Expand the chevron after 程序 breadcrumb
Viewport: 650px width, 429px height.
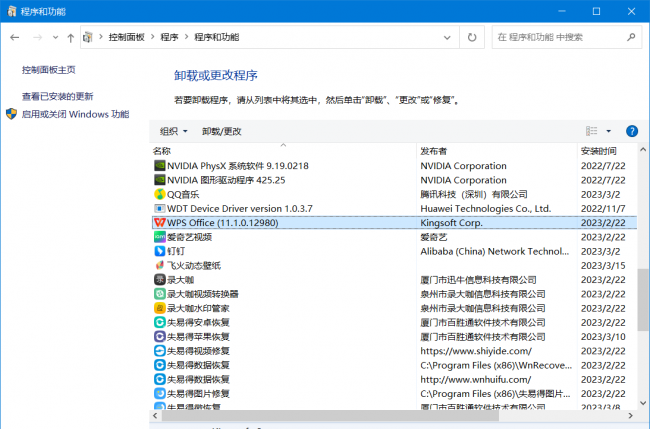point(186,37)
